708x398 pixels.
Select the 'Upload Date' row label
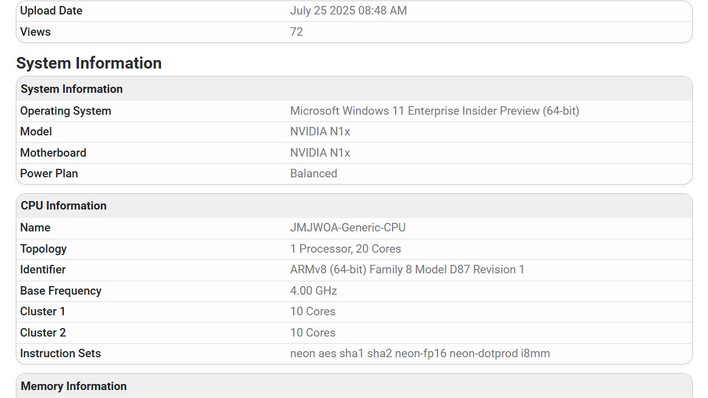click(51, 10)
